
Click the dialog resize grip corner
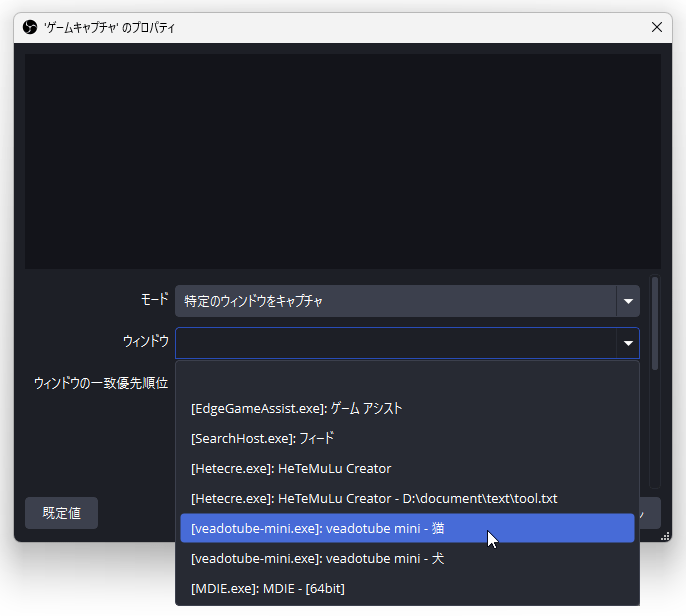coord(665,536)
